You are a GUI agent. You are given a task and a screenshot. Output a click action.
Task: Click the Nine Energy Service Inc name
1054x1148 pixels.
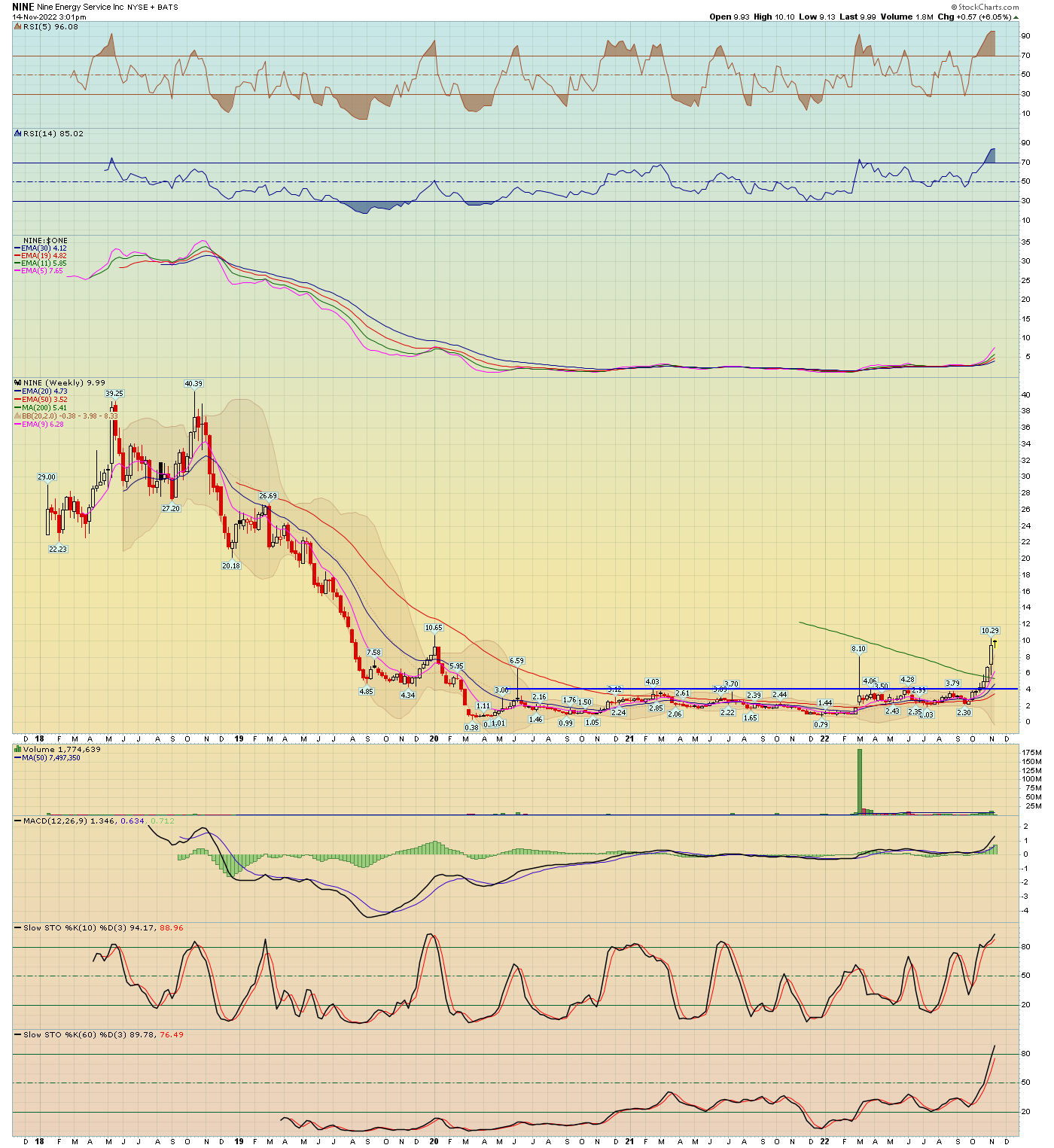pos(81,7)
